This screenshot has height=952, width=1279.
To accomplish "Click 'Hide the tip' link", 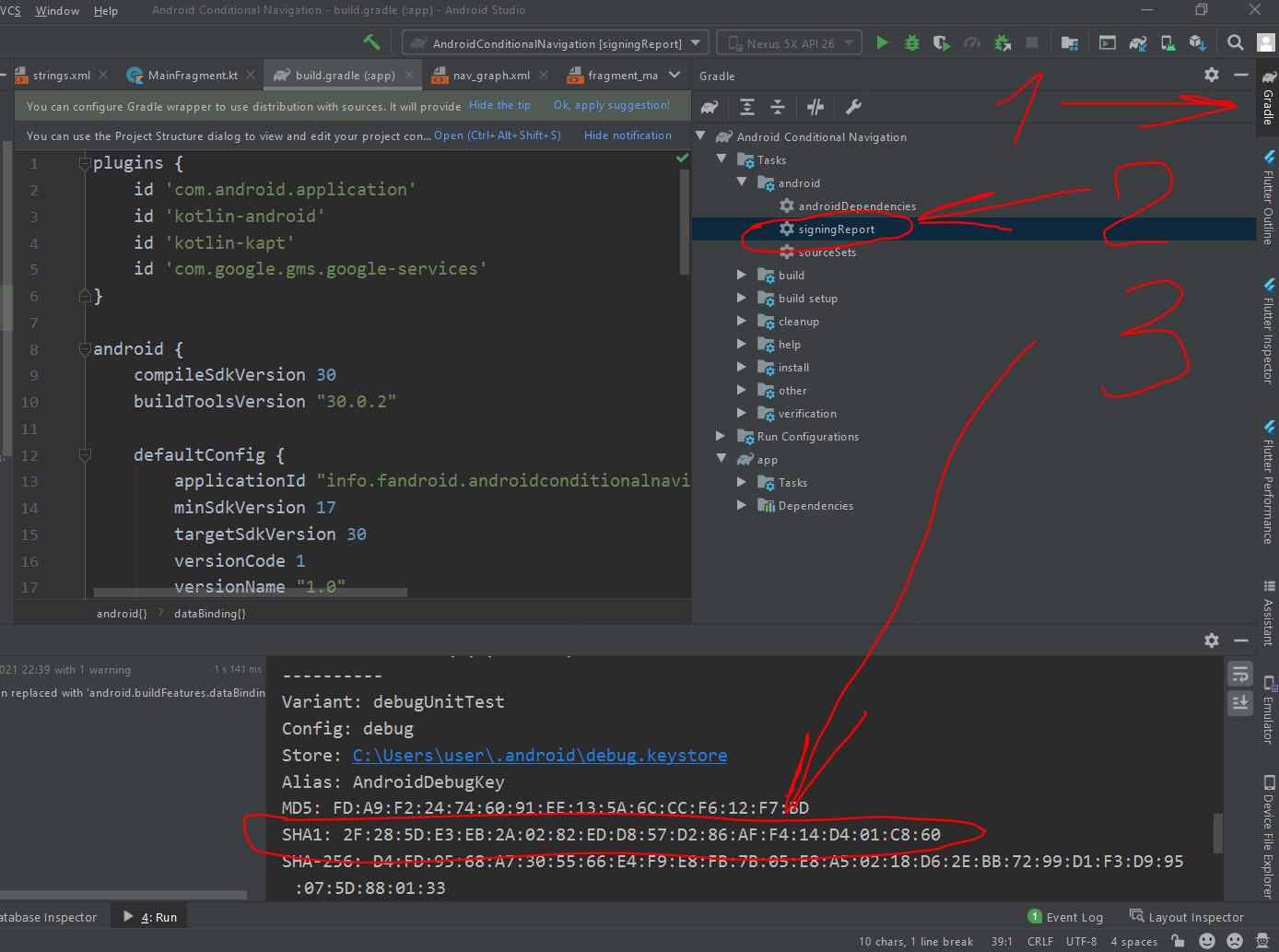I will [x=499, y=105].
